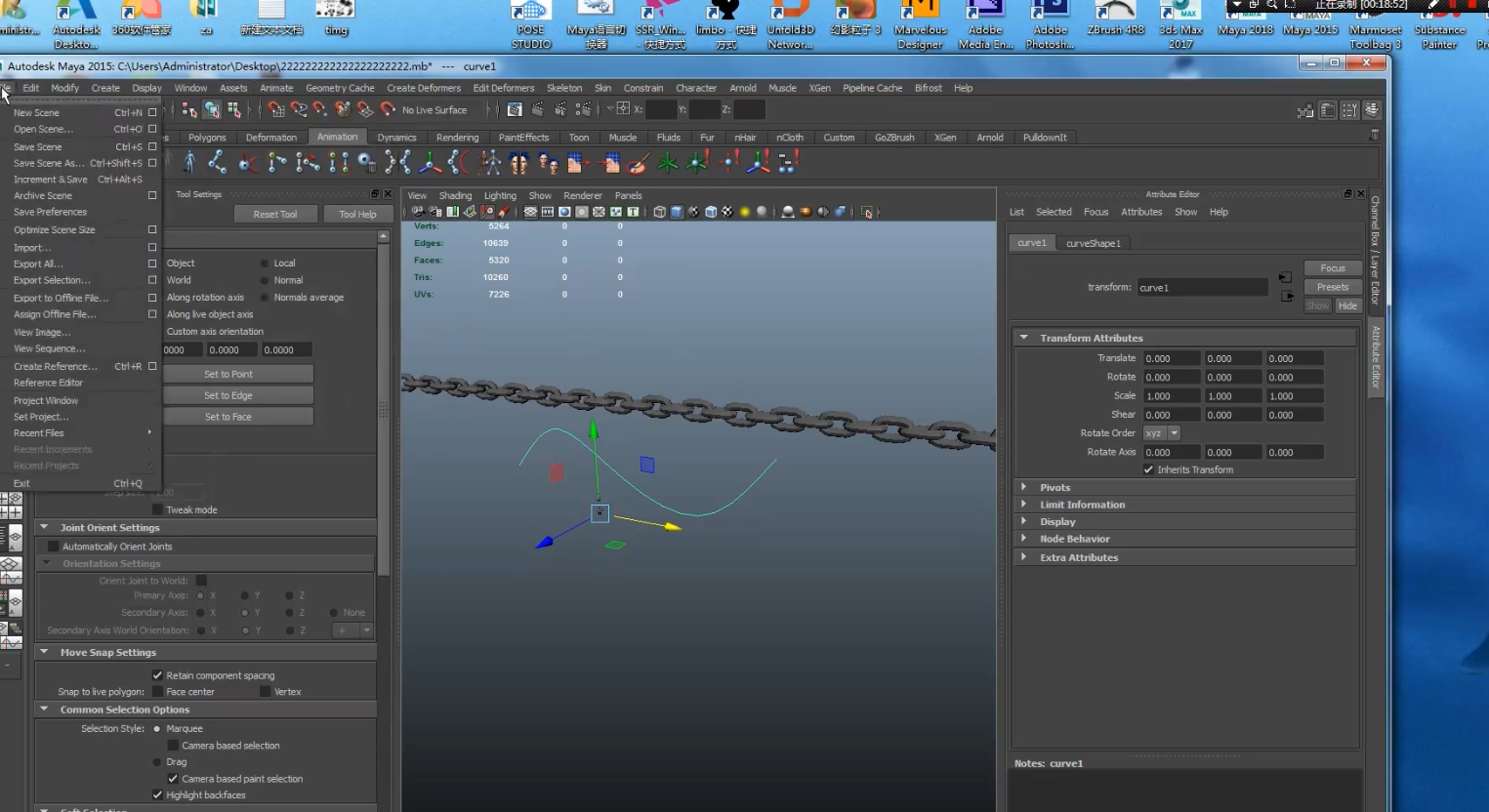Toggle isolate select icon in viewport toolbar
Viewport: 1489px width, 812px height.
click(x=867, y=212)
